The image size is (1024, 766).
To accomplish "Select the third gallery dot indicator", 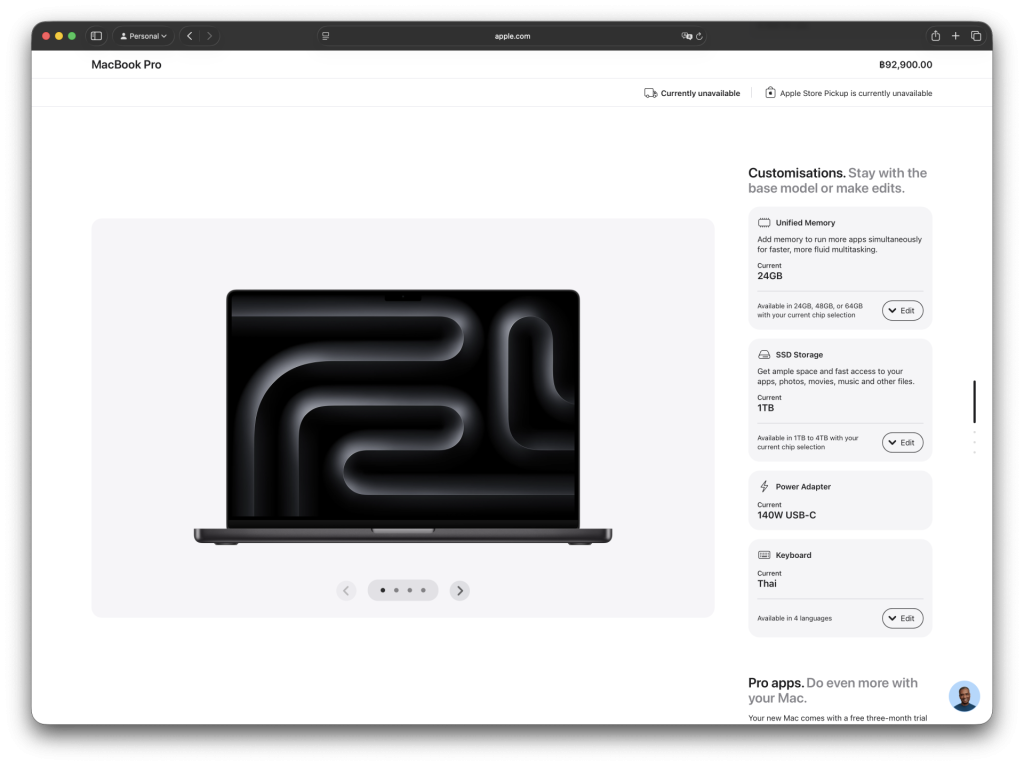I will click(x=410, y=591).
